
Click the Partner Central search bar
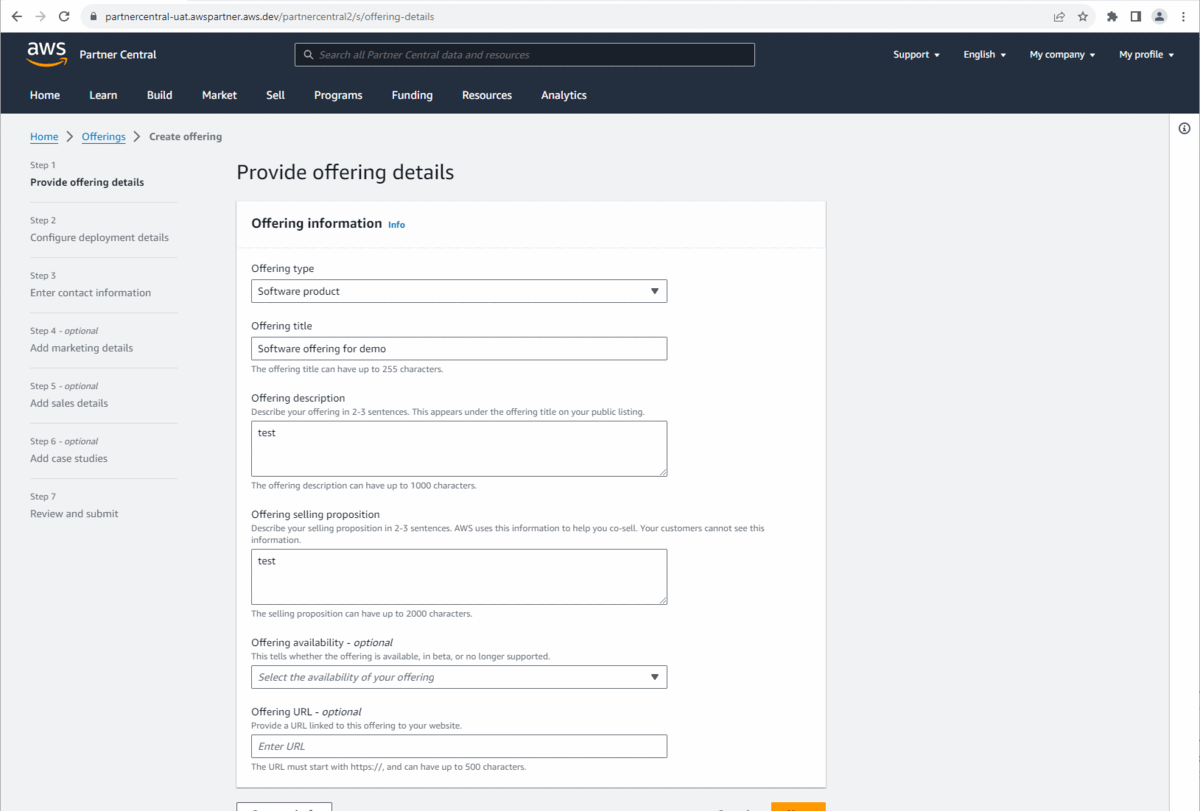coord(524,54)
